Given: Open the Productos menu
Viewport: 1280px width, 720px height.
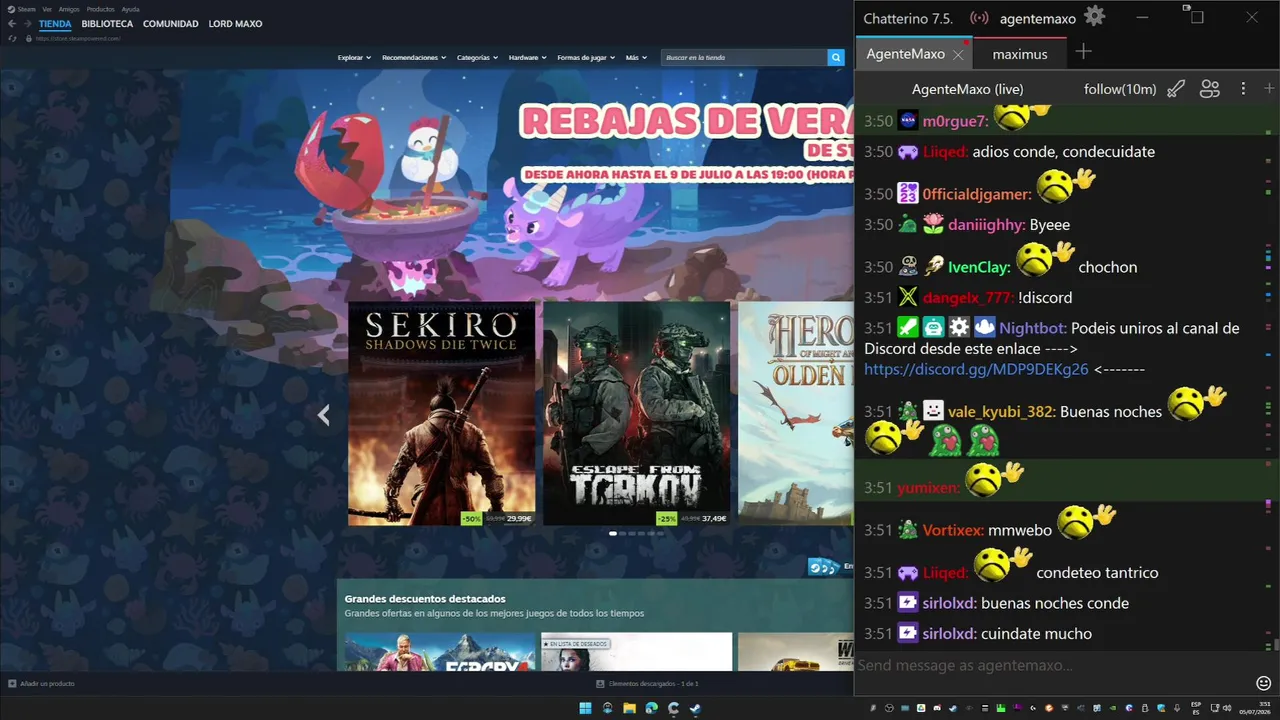Looking at the screenshot, I should 100,9.
